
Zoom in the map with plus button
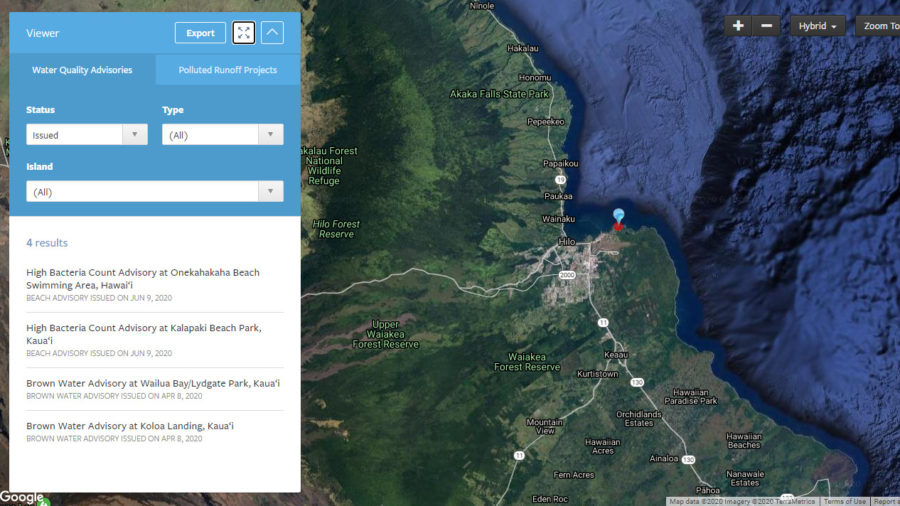[x=738, y=26]
